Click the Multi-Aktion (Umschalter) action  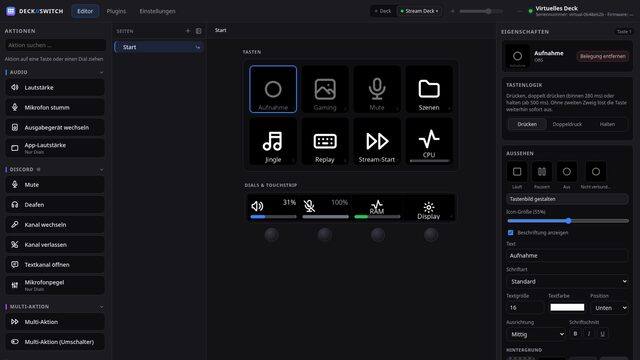click(55, 342)
